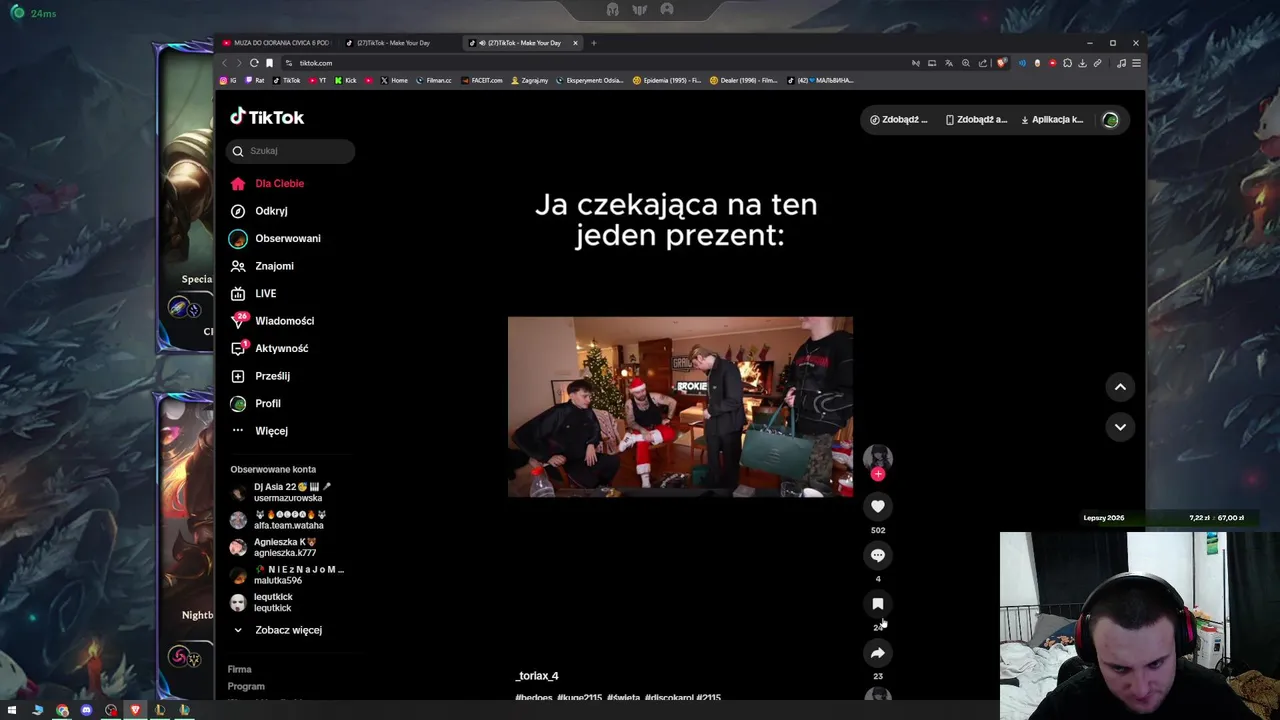Open Discord from the taskbar
The height and width of the screenshot is (720, 1280).
coord(86,710)
